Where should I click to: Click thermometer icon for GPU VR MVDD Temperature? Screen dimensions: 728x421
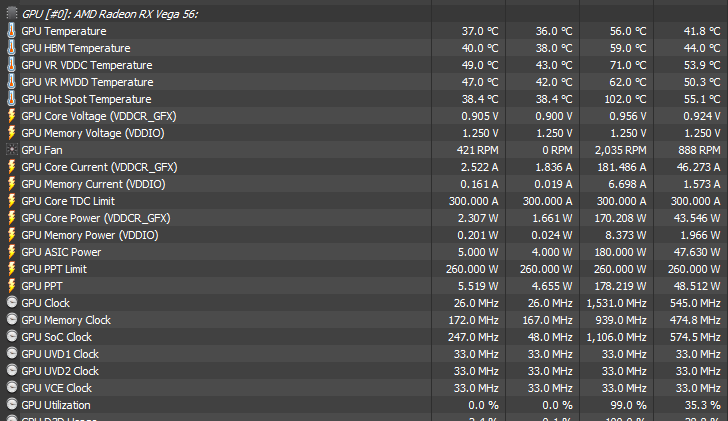pyautogui.click(x=12, y=82)
